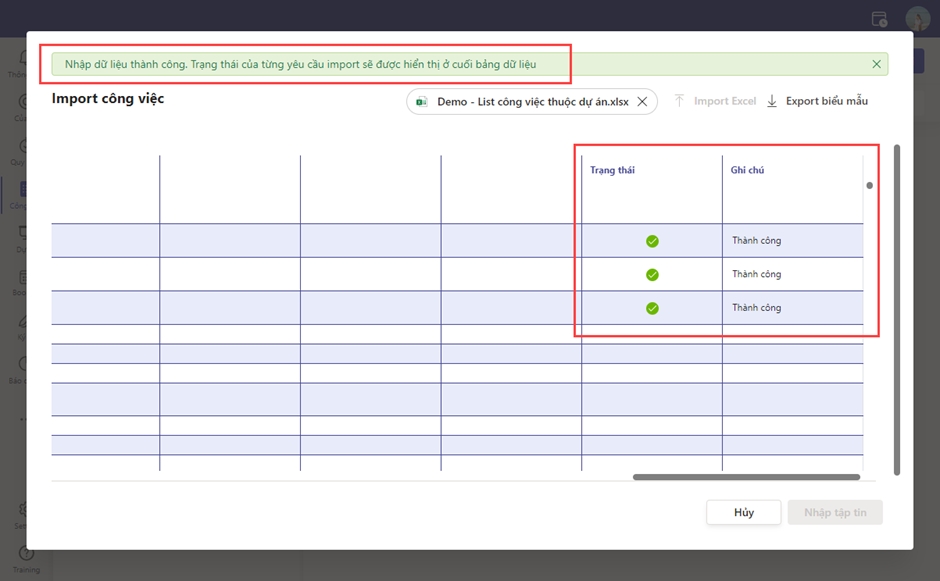Click the Excel file icon in chip

[422, 102]
